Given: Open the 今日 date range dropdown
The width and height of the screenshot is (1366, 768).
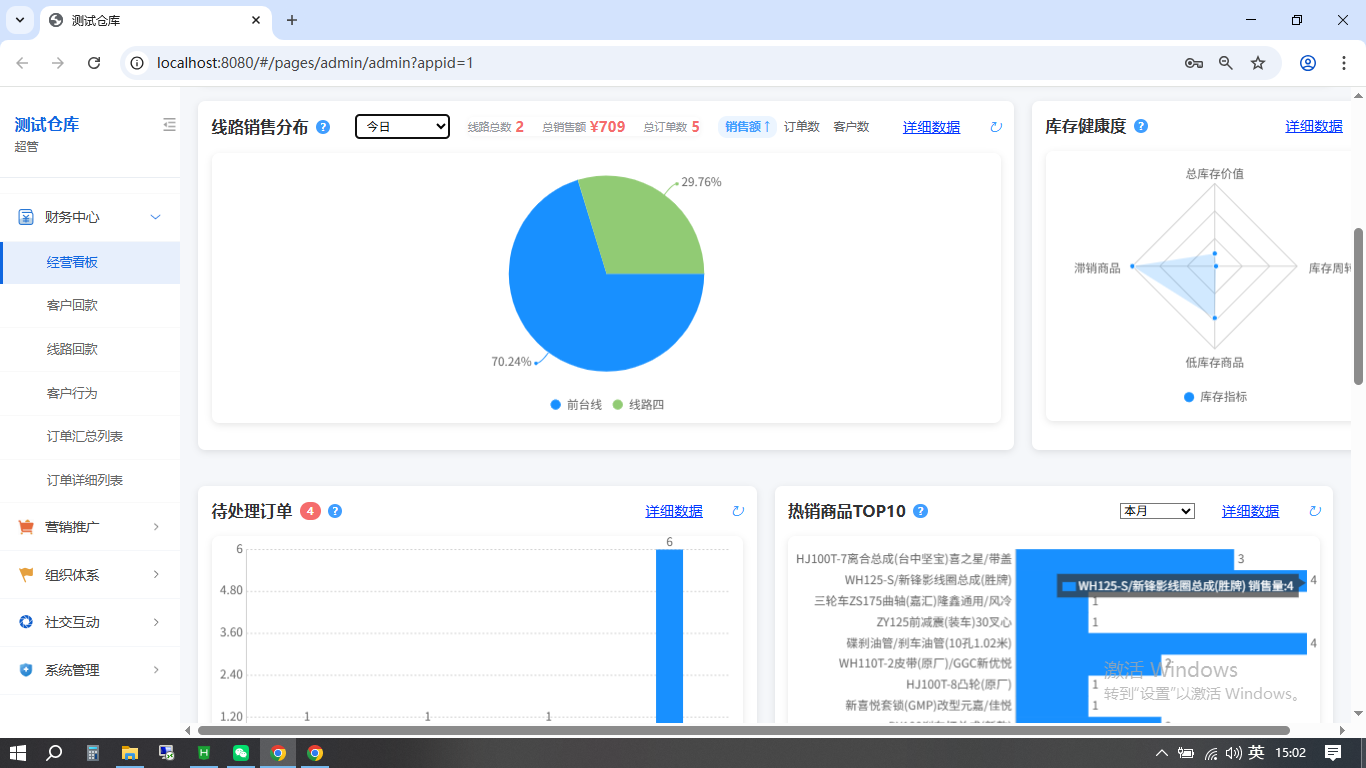Looking at the screenshot, I should coord(402,127).
